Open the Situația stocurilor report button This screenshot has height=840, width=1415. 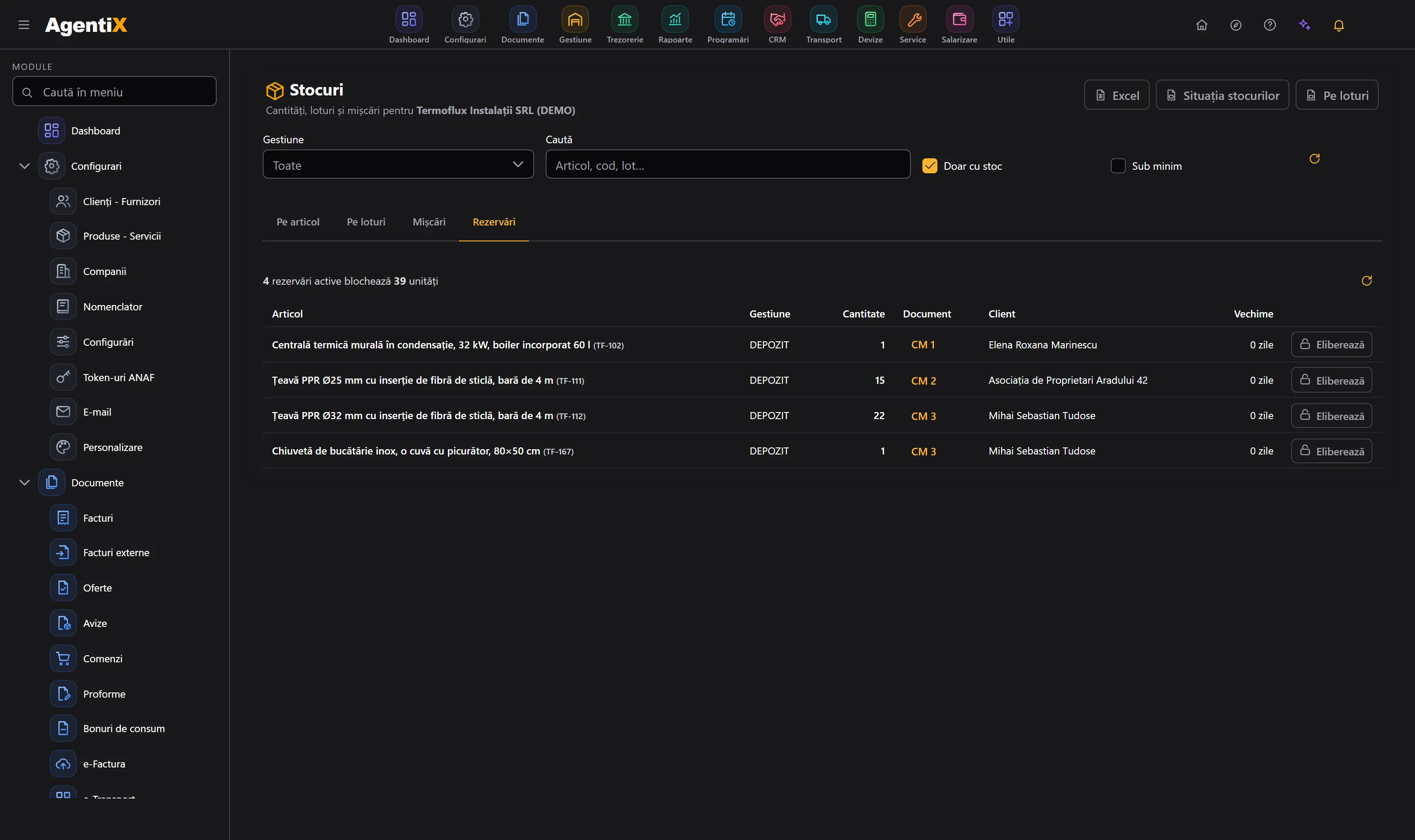click(x=1222, y=95)
